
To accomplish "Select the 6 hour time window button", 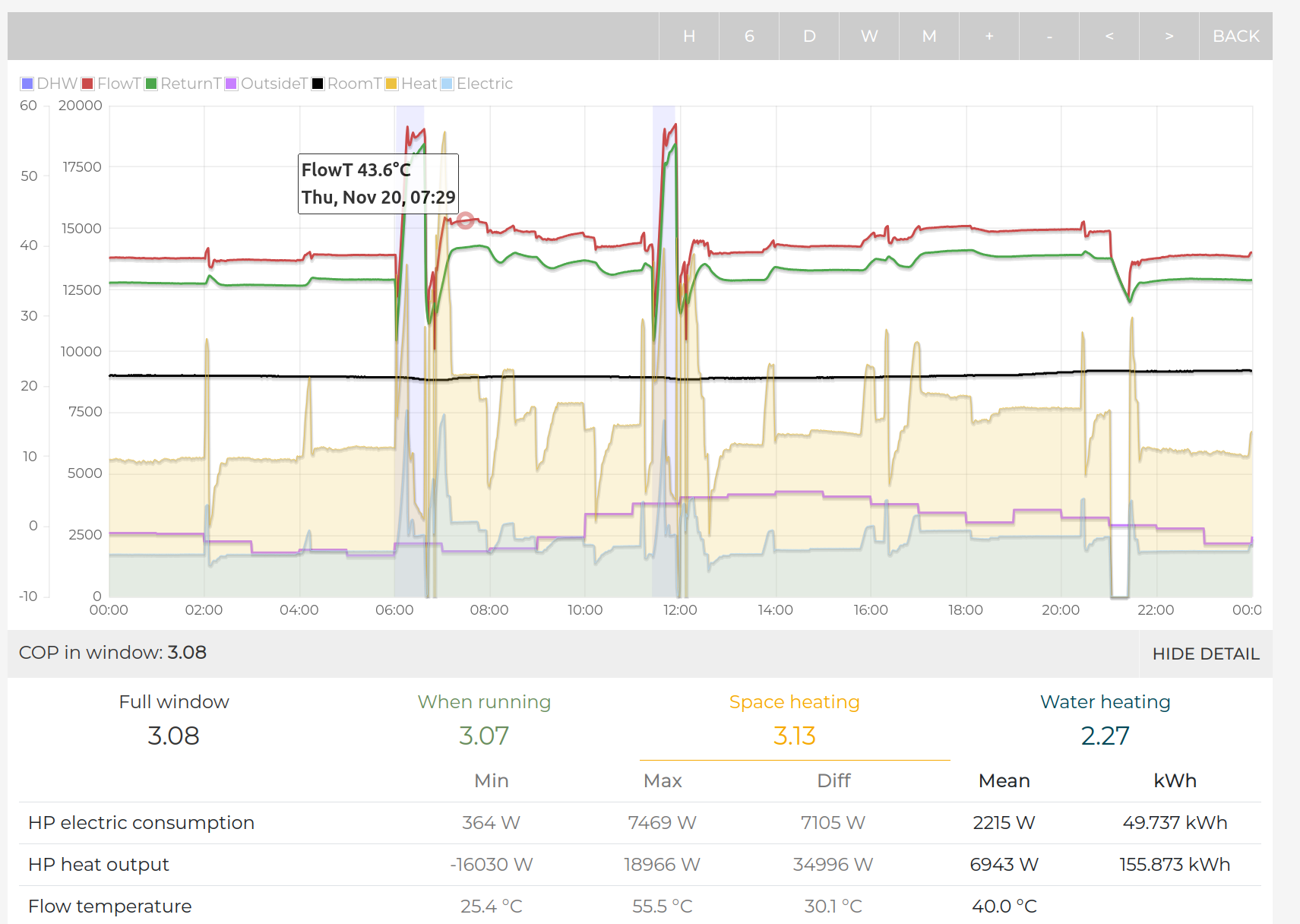I will pyautogui.click(x=748, y=36).
